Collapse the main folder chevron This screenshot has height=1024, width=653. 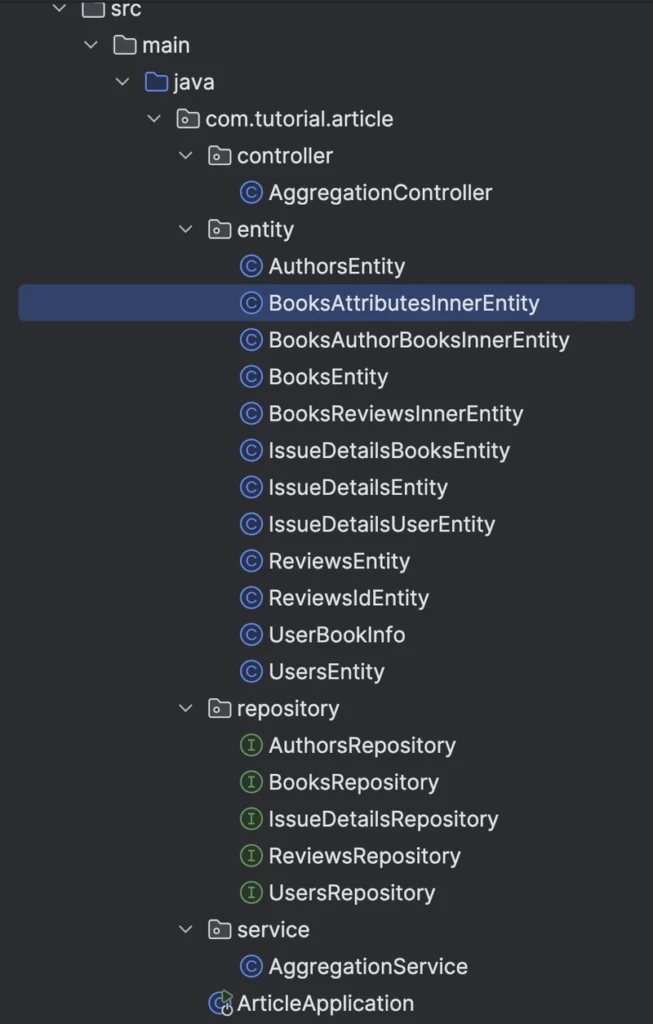[x=92, y=45]
